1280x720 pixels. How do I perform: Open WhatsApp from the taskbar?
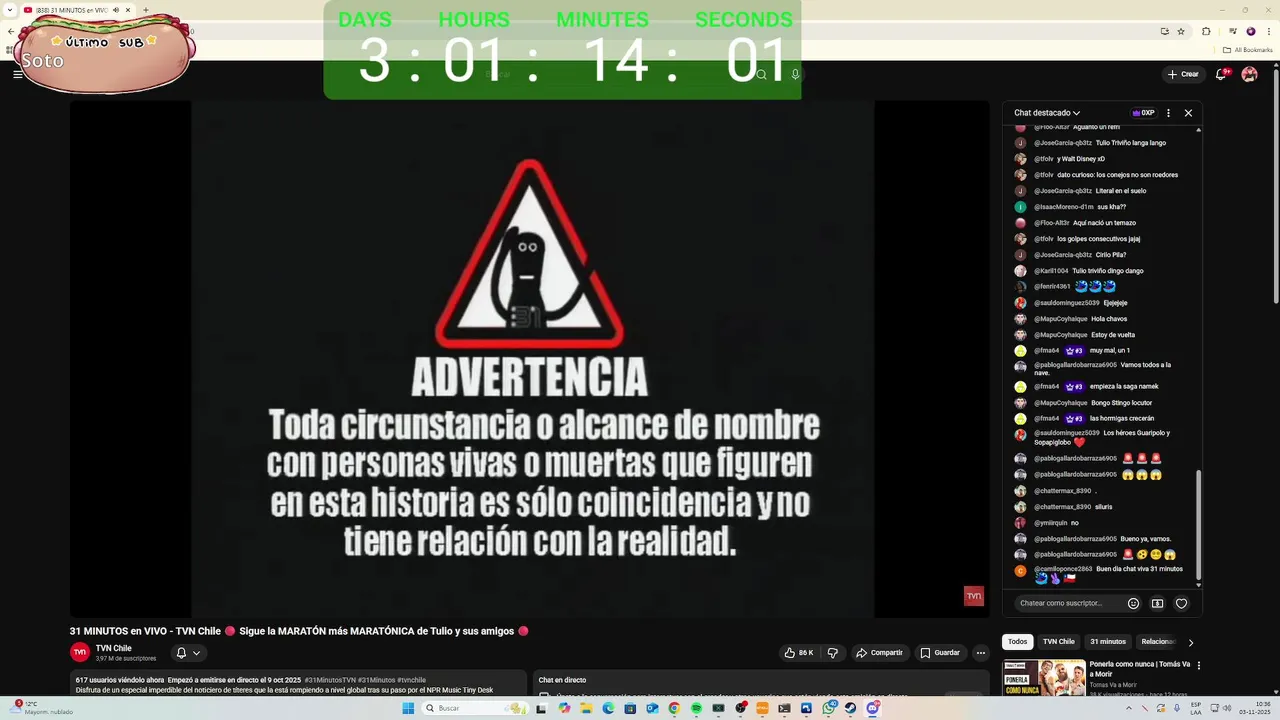tap(829, 708)
